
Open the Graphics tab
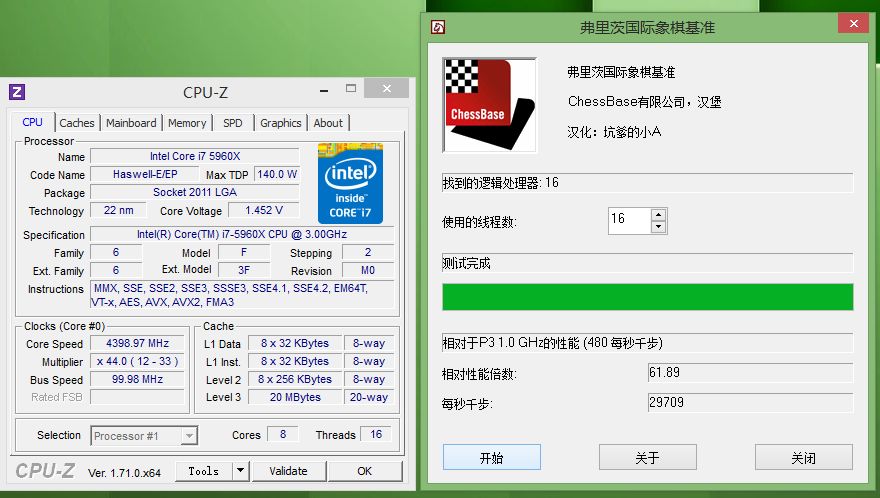(281, 123)
